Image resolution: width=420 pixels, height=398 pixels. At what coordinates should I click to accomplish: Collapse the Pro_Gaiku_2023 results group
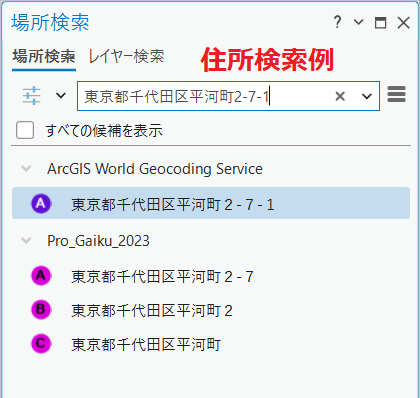click(x=26, y=240)
